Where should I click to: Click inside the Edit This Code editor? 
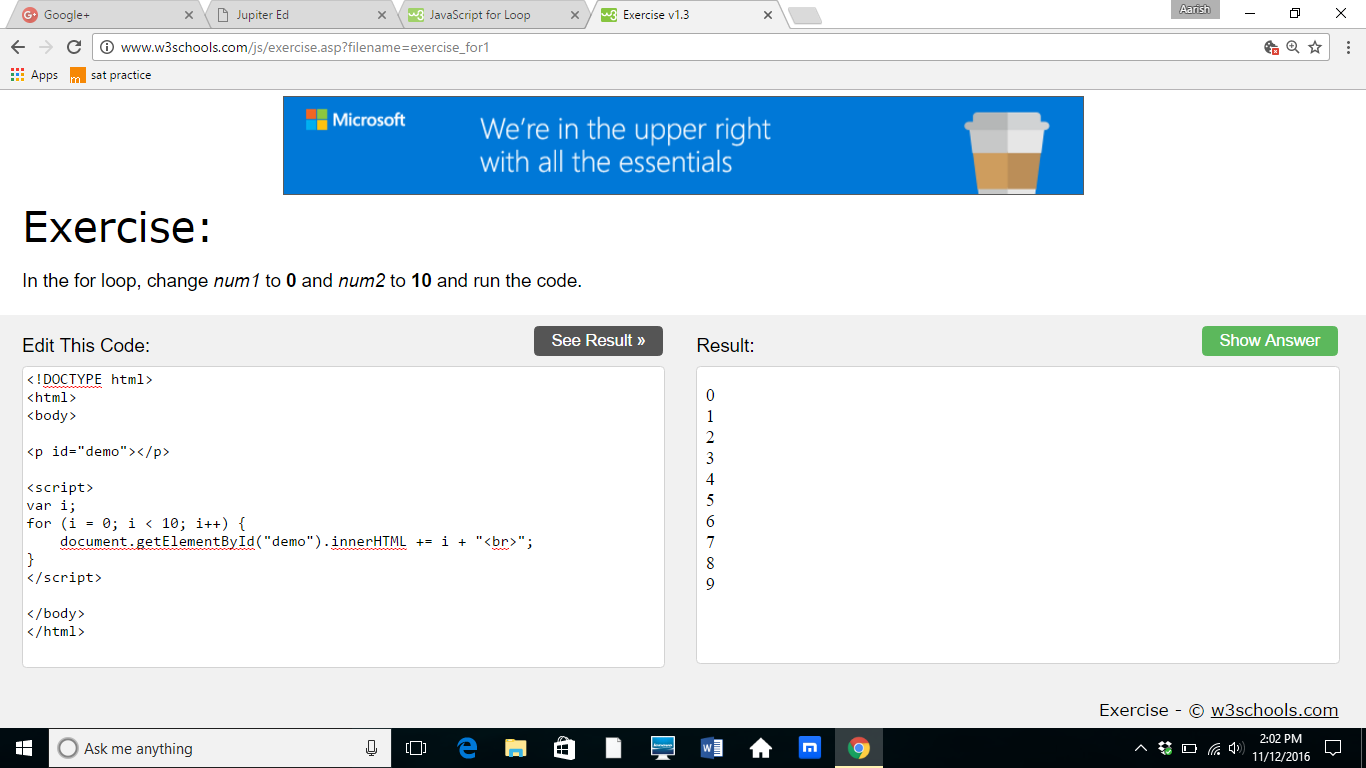tap(343, 517)
